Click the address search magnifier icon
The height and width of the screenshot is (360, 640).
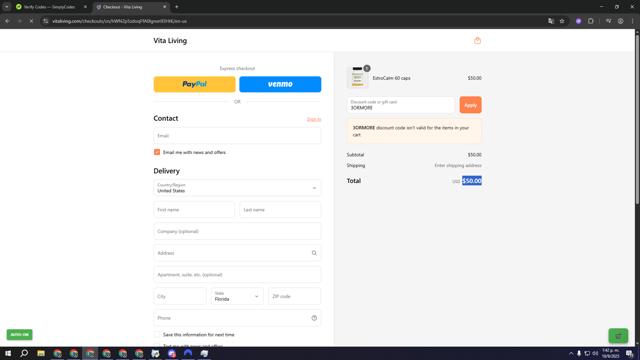click(x=314, y=253)
